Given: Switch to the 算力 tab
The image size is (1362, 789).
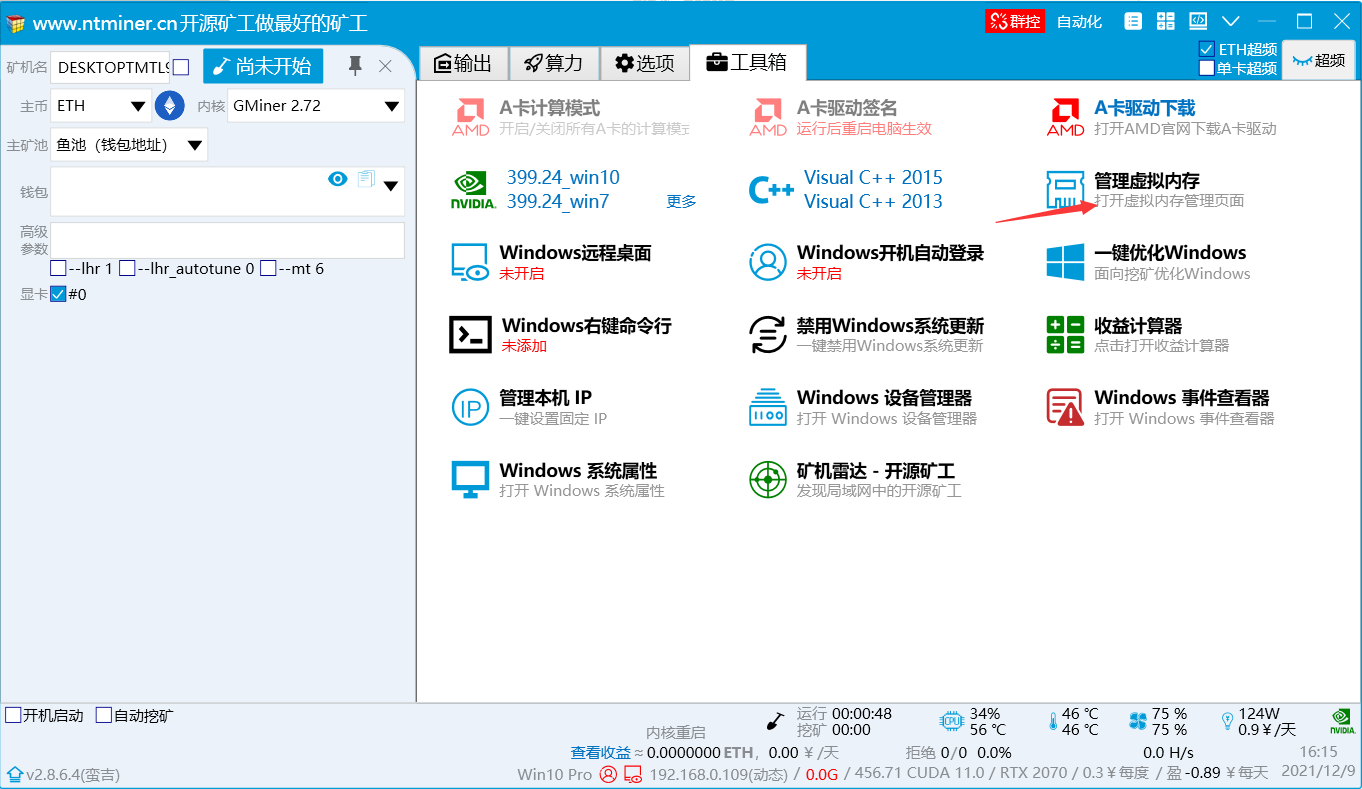Looking at the screenshot, I should click(x=554, y=63).
